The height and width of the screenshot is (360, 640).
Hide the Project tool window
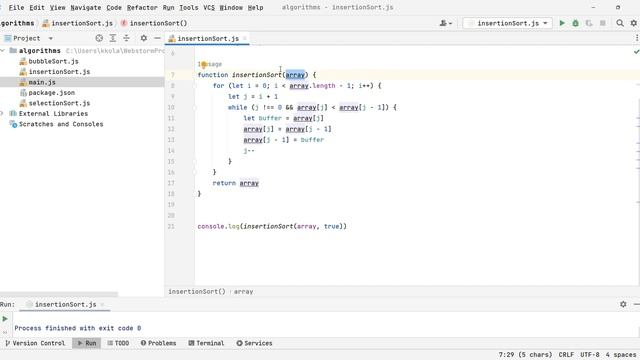tap(157, 38)
